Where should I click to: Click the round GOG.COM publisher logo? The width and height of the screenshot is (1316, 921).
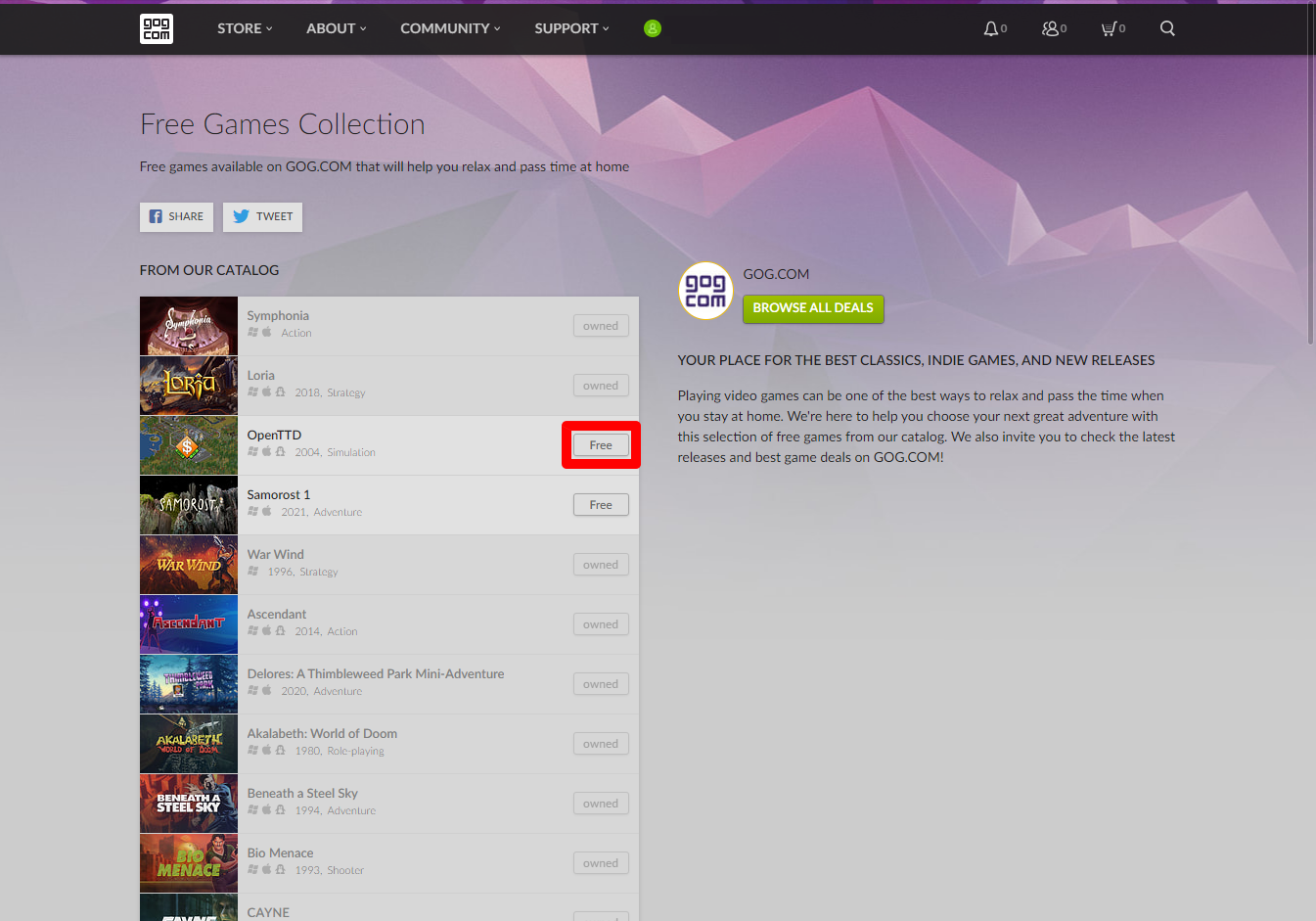pyautogui.click(x=705, y=291)
